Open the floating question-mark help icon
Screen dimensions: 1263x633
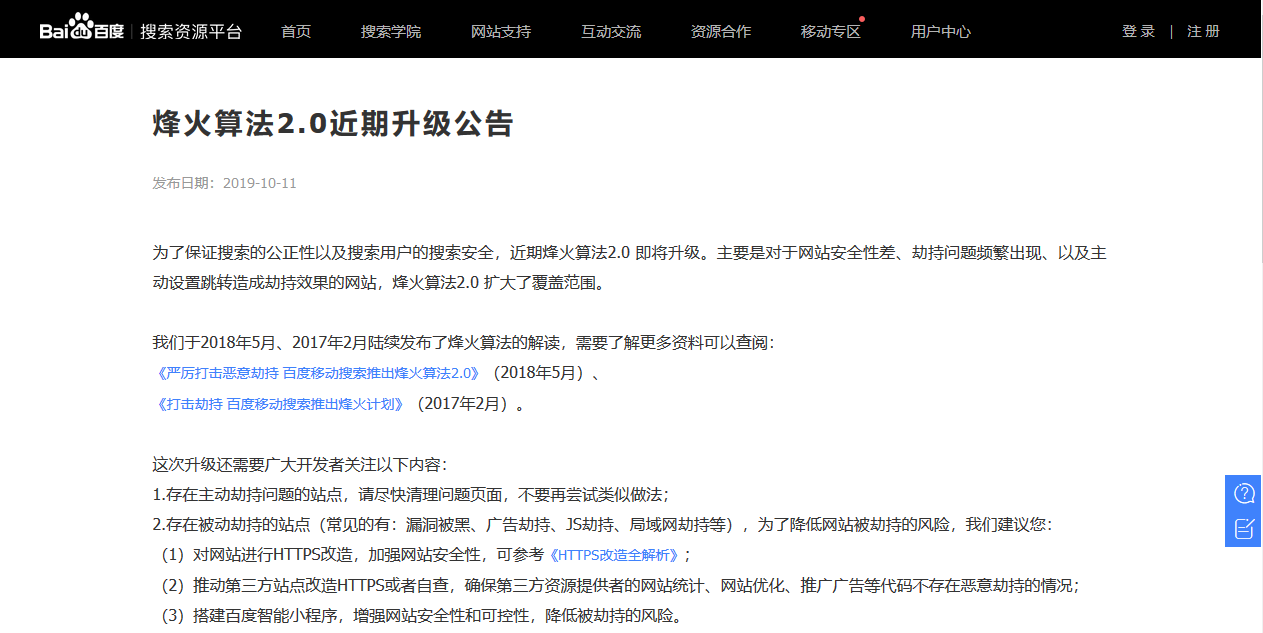(1243, 492)
